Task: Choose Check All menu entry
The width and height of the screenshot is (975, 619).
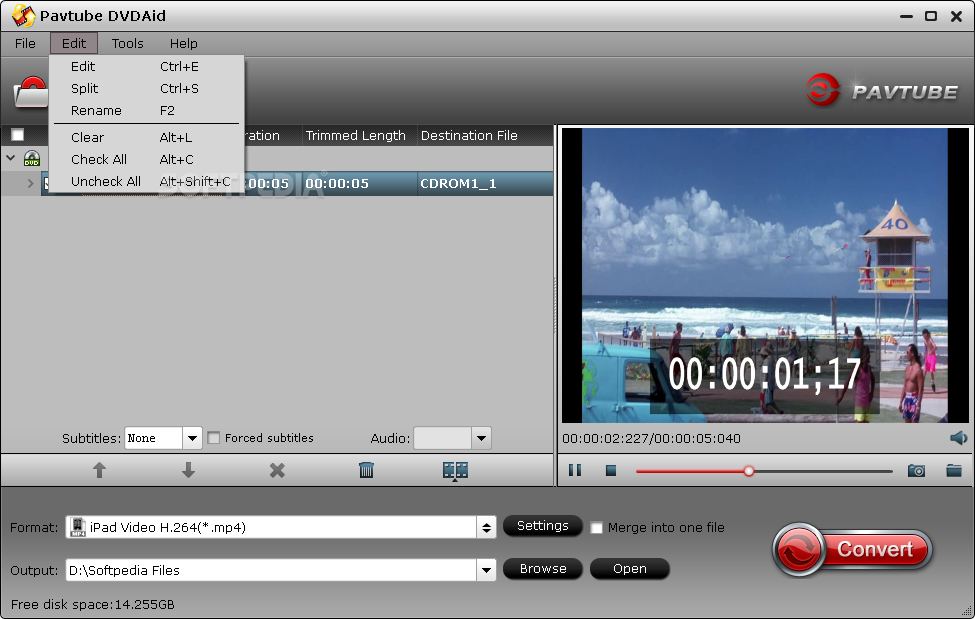Action: tap(146, 159)
